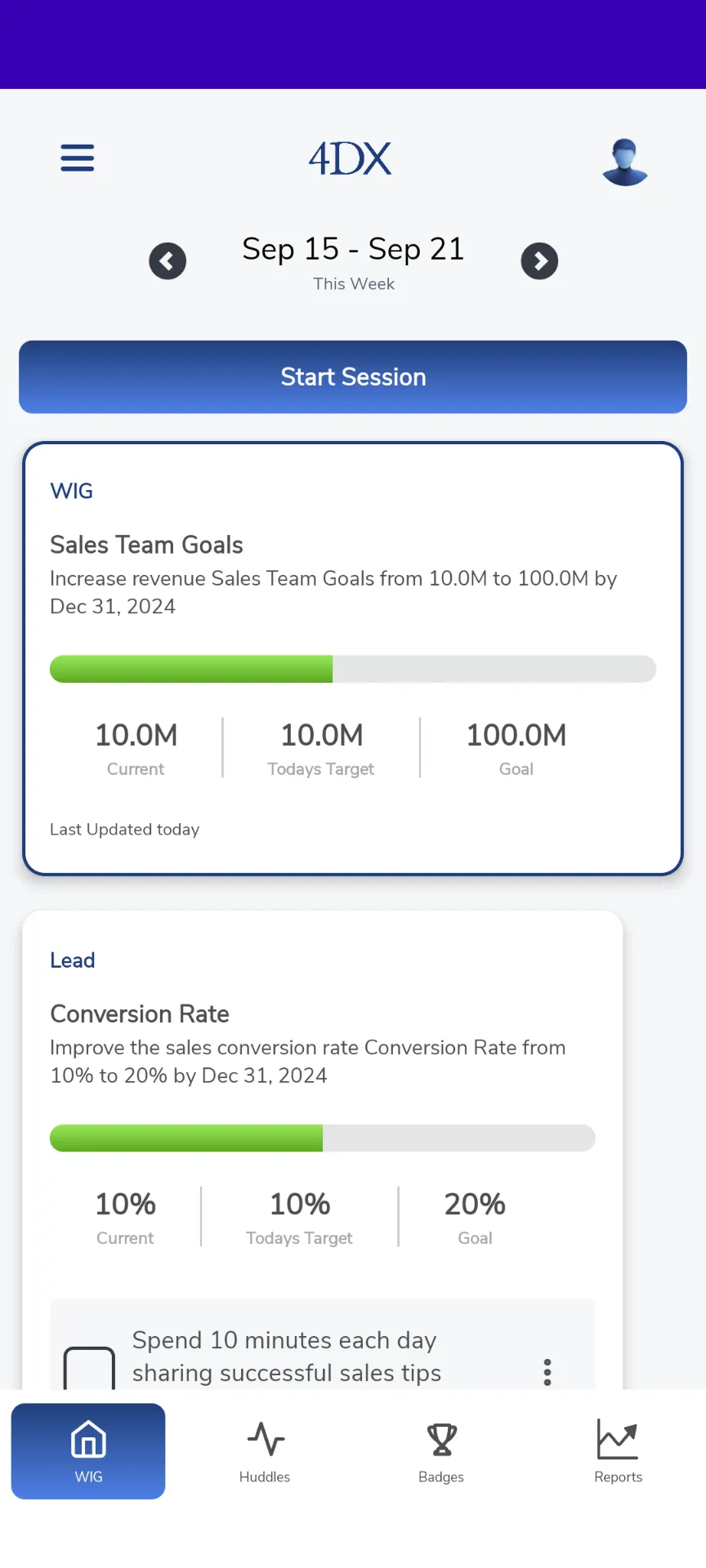Check the sales tips commitment checkbox
The width and height of the screenshot is (706, 1568).
[89, 1368]
